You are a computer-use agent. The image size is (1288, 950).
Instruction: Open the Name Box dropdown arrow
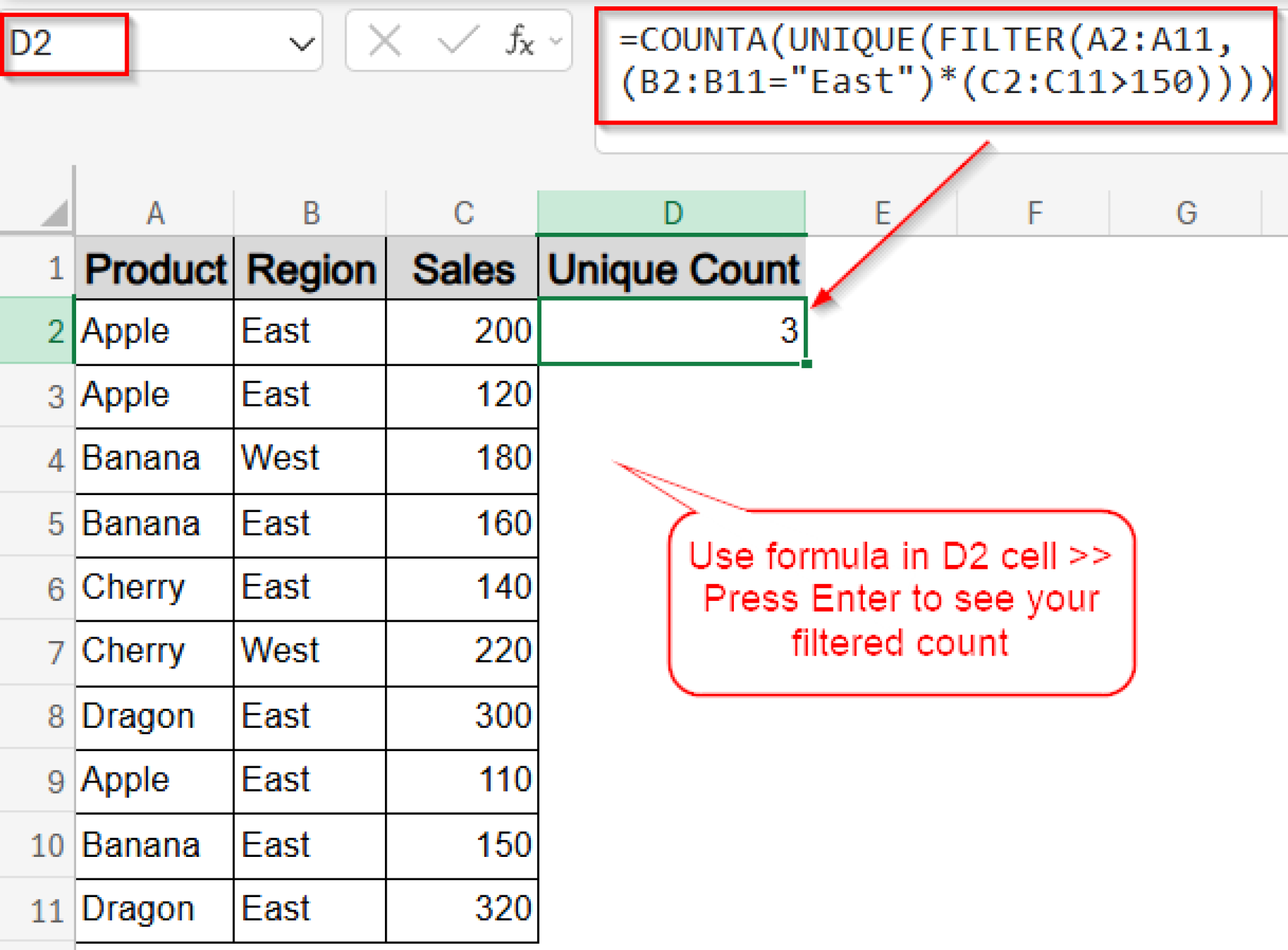click(301, 44)
